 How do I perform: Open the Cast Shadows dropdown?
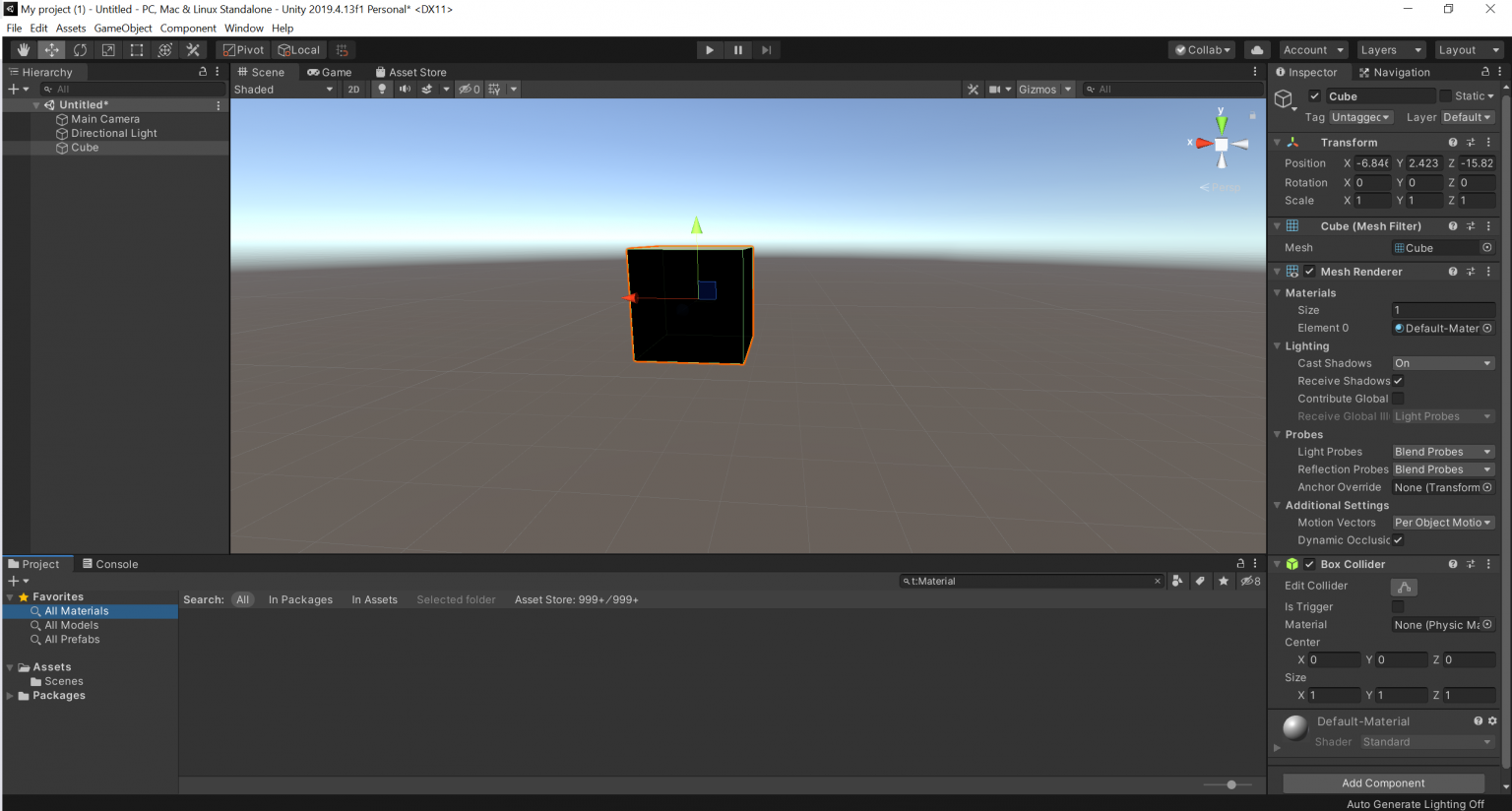coord(1443,362)
